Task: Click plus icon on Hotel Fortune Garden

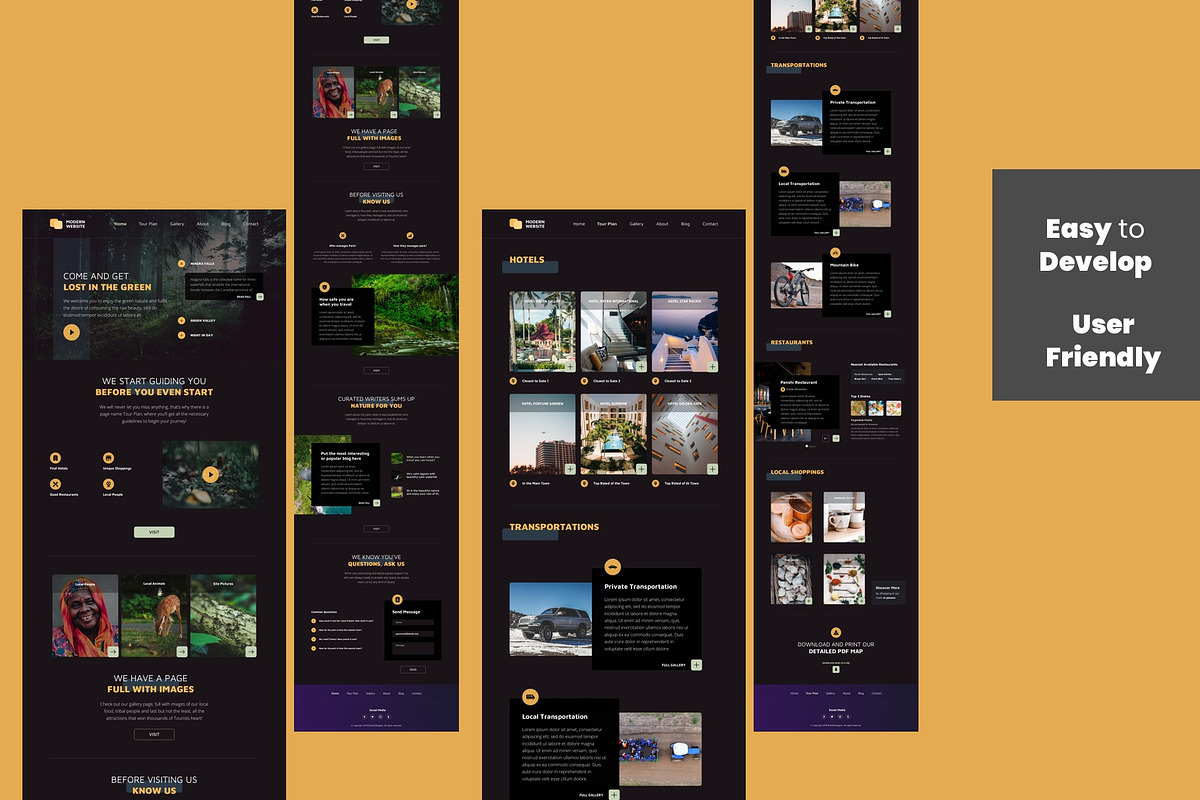Action: [570, 469]
